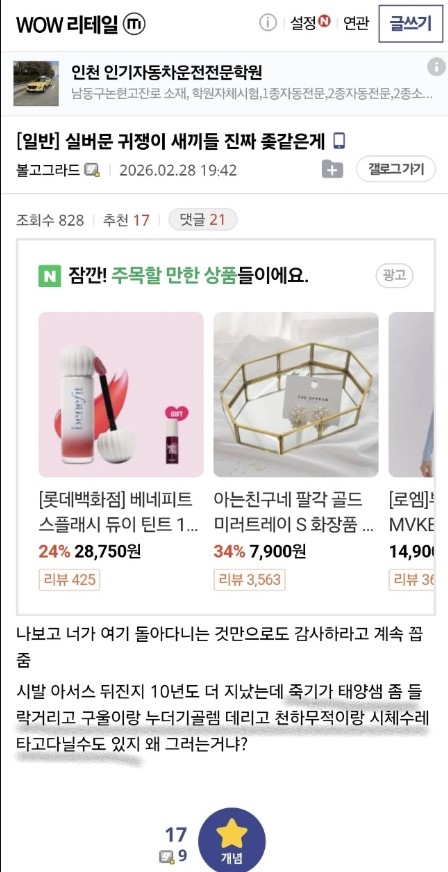This screenshot has width=448, height=872.
Task: Click the circled m minor gallery icon
Action: click(134, 24)
